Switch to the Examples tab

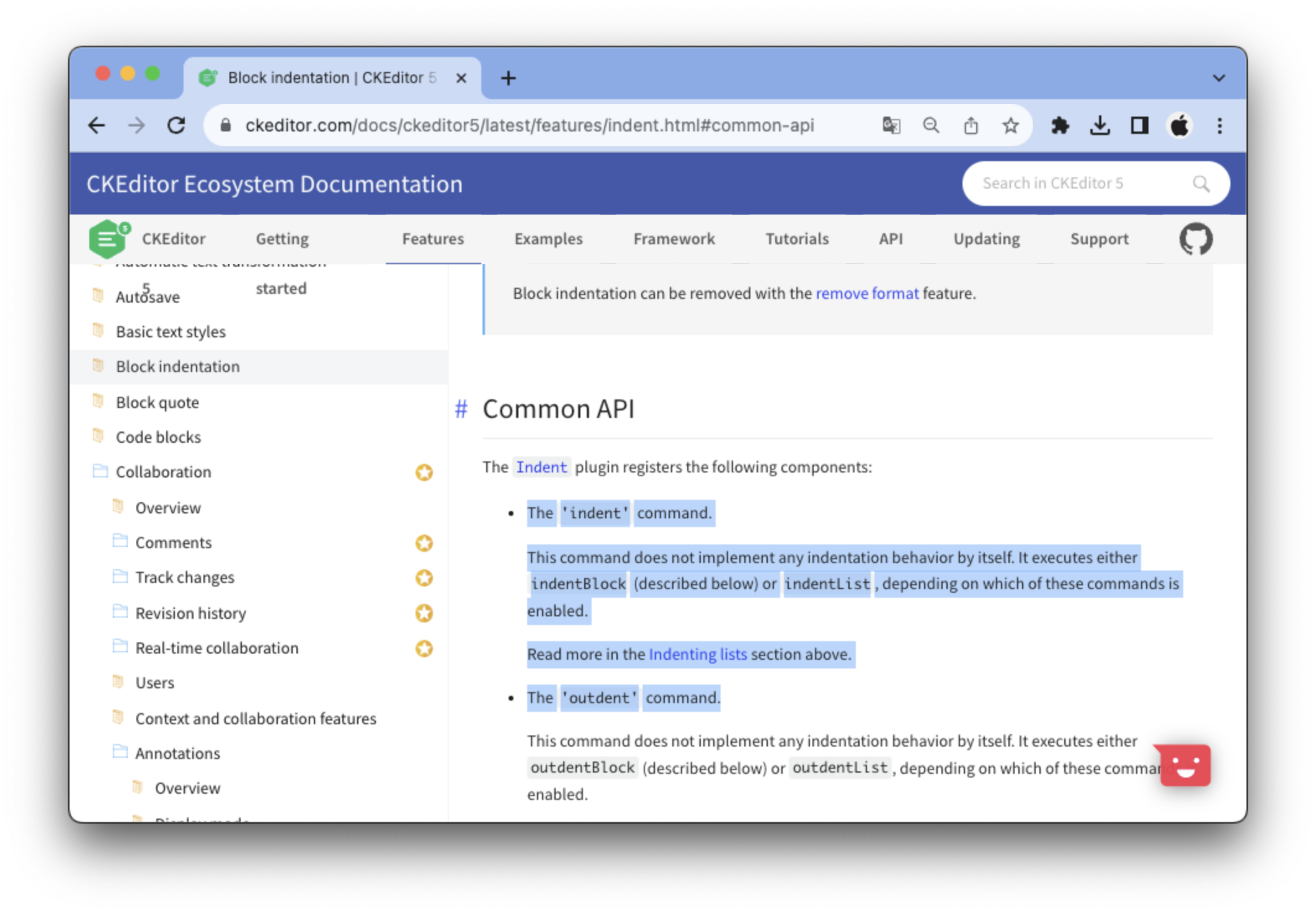click(548, 239)
